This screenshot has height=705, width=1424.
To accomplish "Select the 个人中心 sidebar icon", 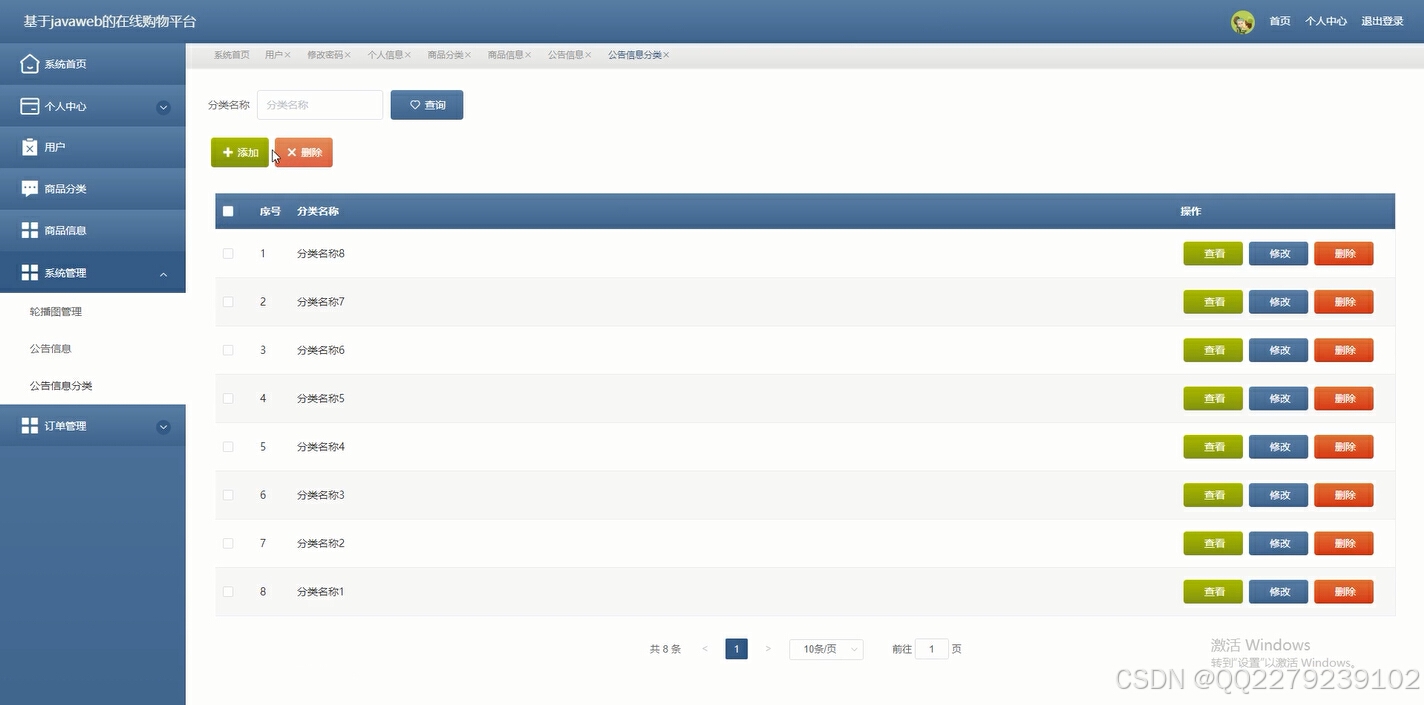I will pyautogui.click(x=30, y=105).
